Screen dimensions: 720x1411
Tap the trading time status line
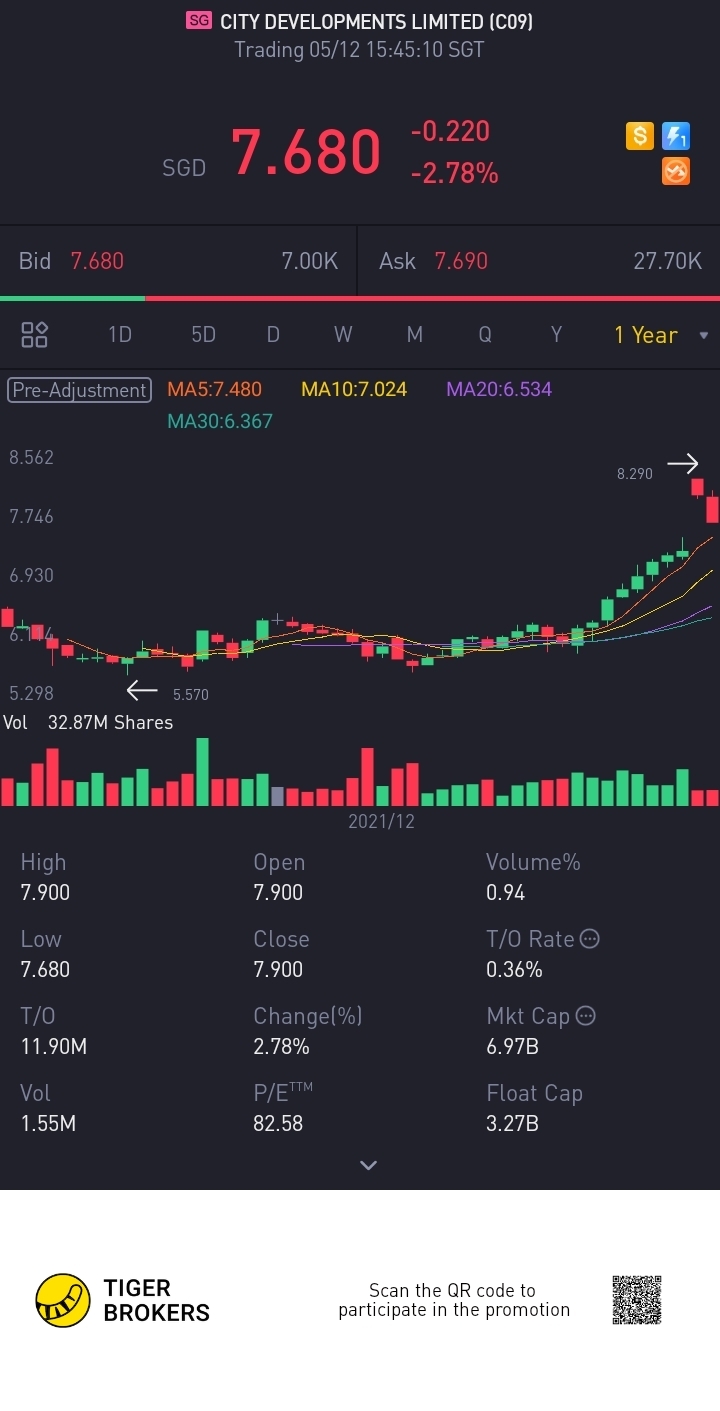359,49
